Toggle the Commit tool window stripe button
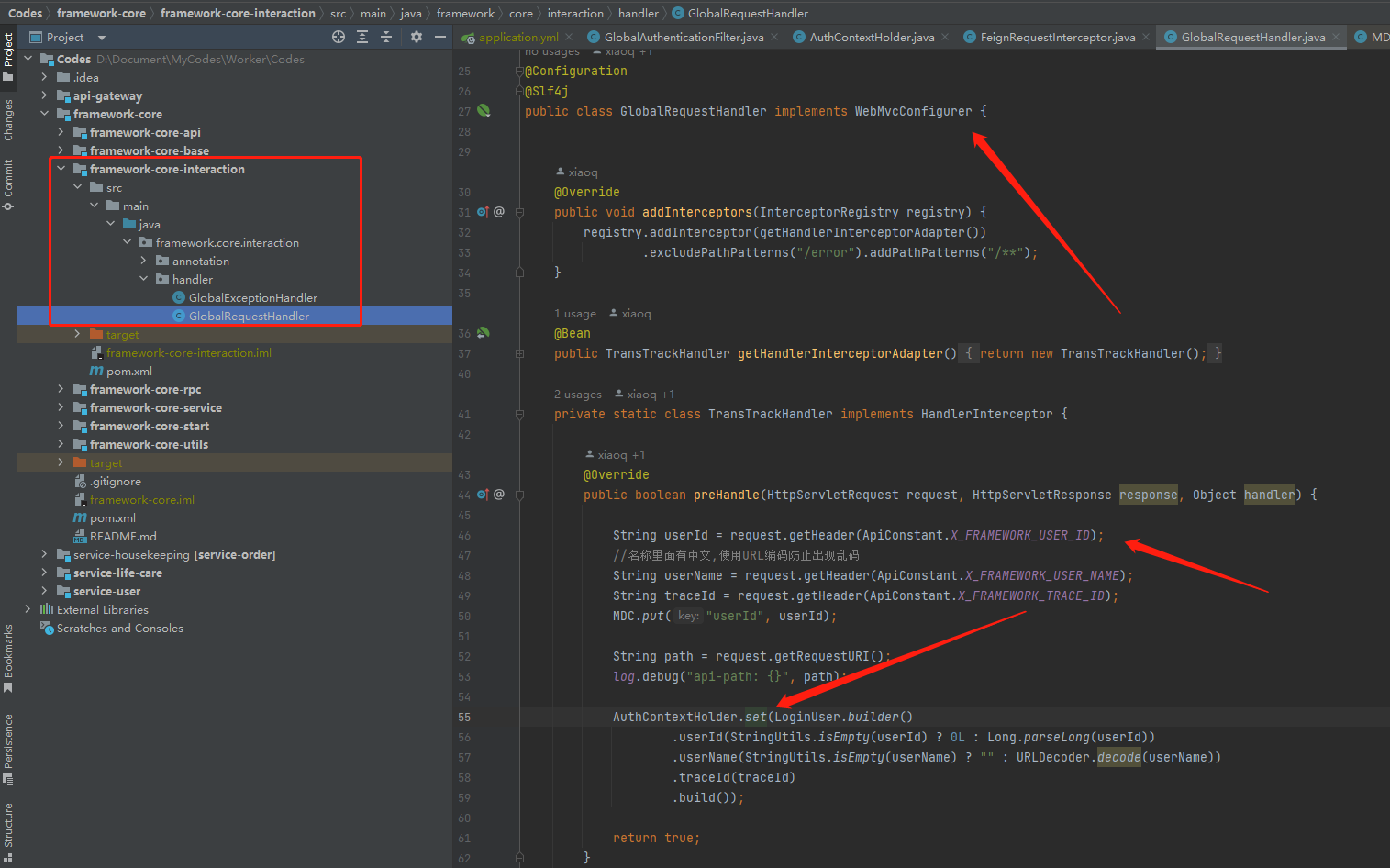The height and width of the screenshot is (868, 1390). 8,184
